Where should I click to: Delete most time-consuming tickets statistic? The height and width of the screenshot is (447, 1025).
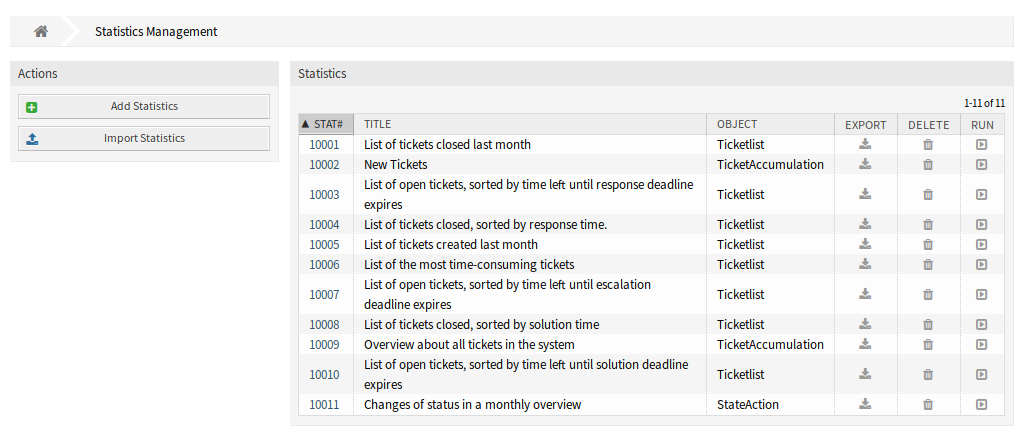tap(928, 264)
